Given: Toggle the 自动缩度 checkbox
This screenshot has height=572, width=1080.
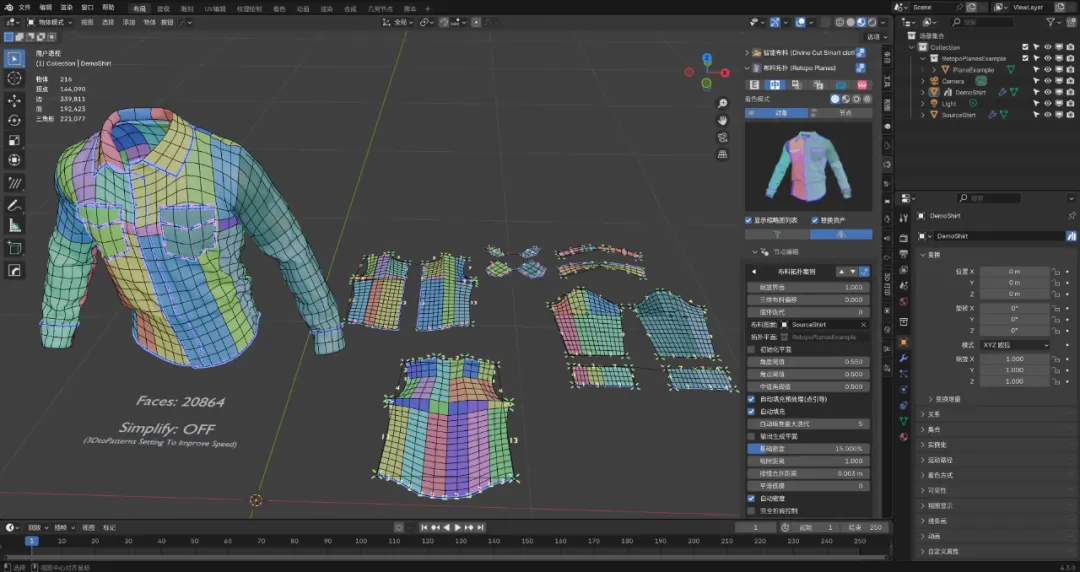Looking at the screenshot, I should (752, 498).
